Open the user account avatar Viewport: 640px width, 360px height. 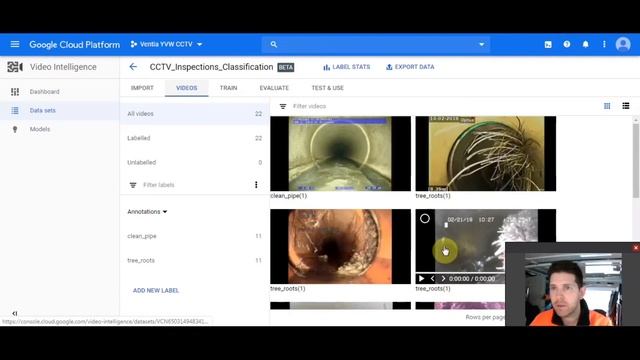click(623, 44)
